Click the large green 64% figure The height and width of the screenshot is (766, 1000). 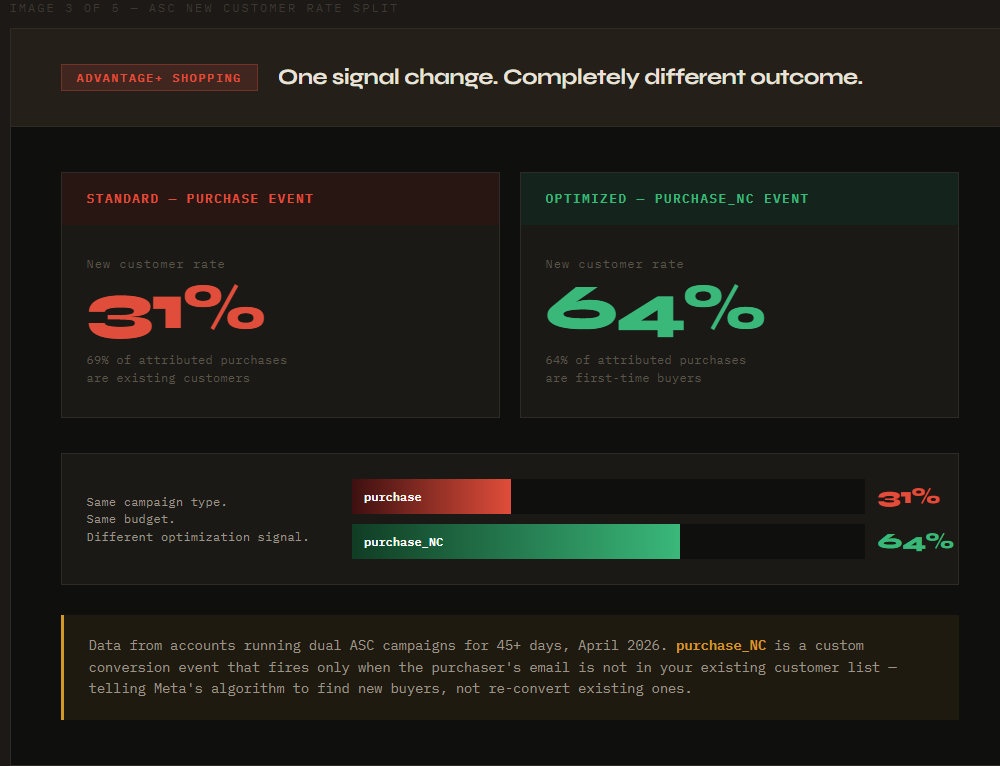(655, 311)
